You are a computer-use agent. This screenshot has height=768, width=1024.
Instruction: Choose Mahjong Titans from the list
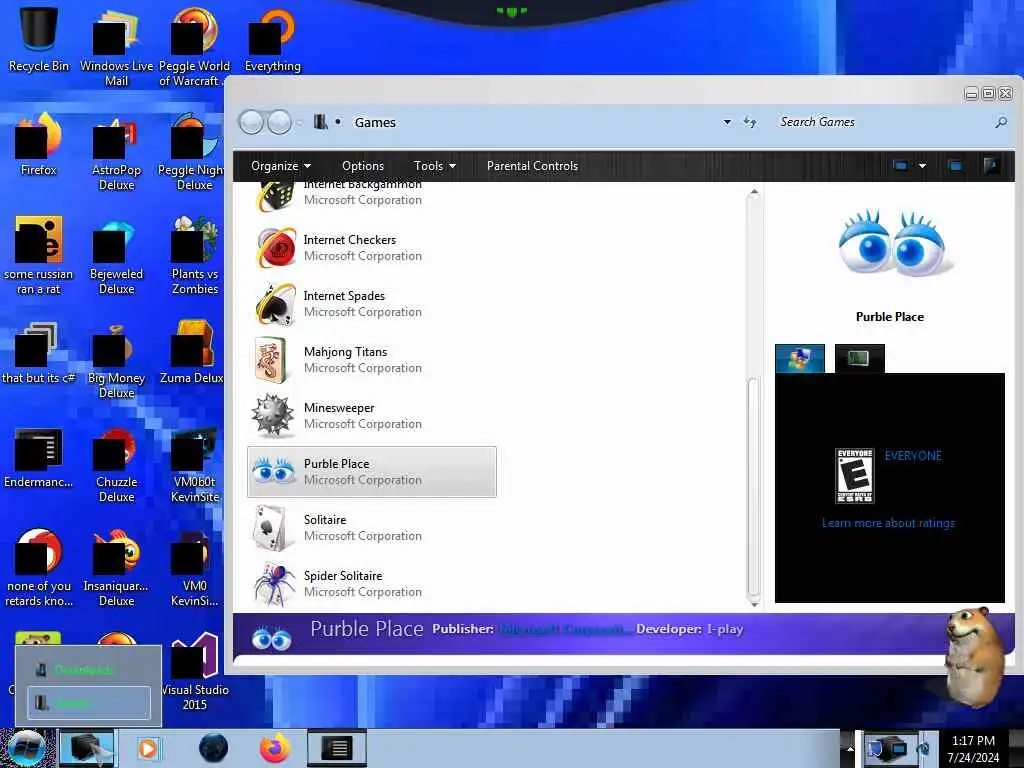[372, 360]
